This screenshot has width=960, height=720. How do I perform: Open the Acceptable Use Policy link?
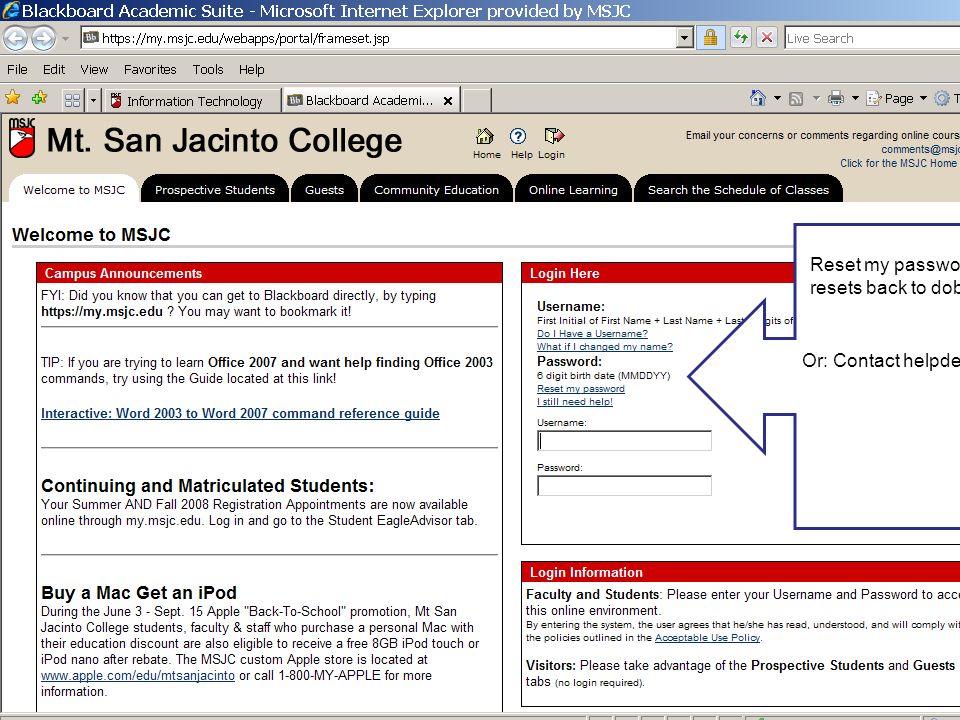click(708, 637)
